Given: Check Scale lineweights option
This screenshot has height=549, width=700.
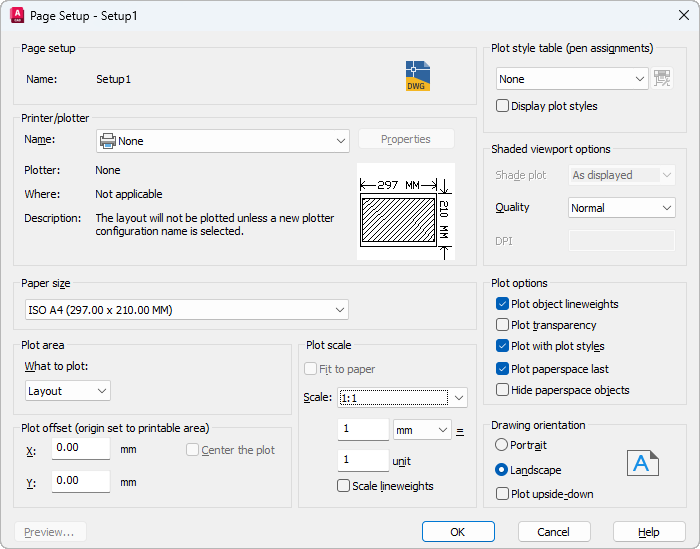Looking at the screenshot, I should pyautogui.click(x=344, y=486).
